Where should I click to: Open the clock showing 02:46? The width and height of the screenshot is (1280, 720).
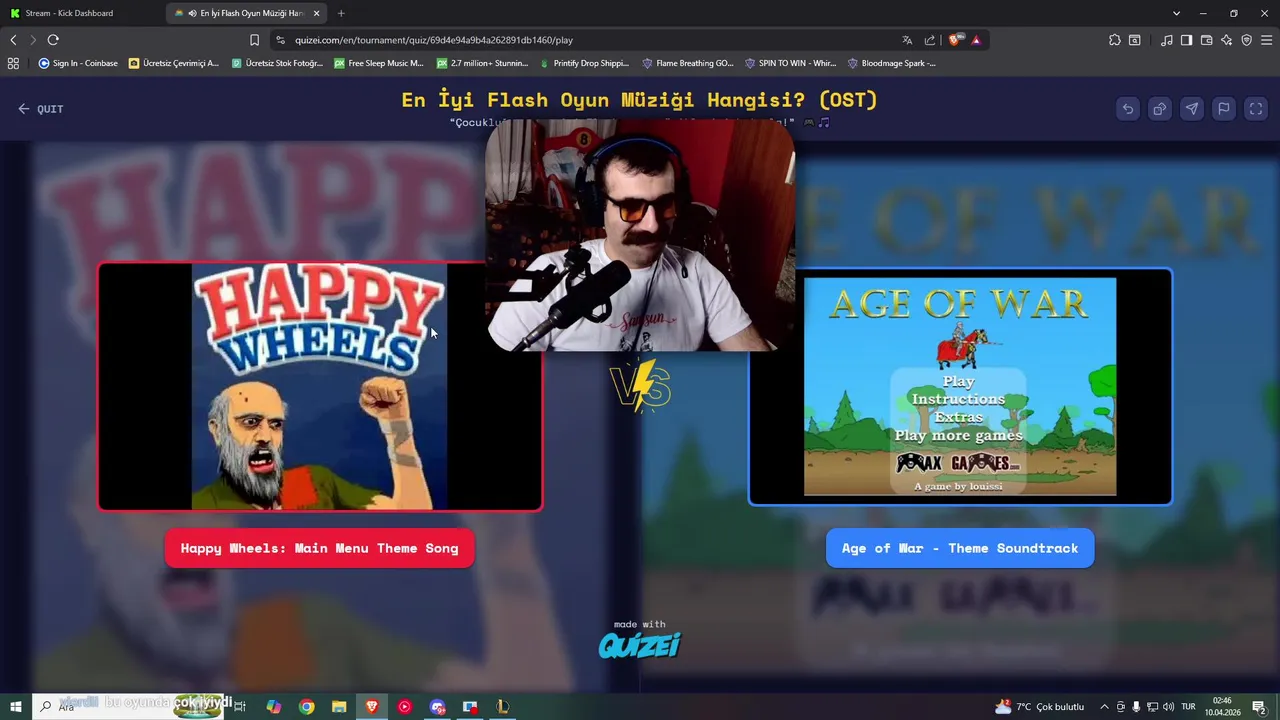coord(1222,707)
